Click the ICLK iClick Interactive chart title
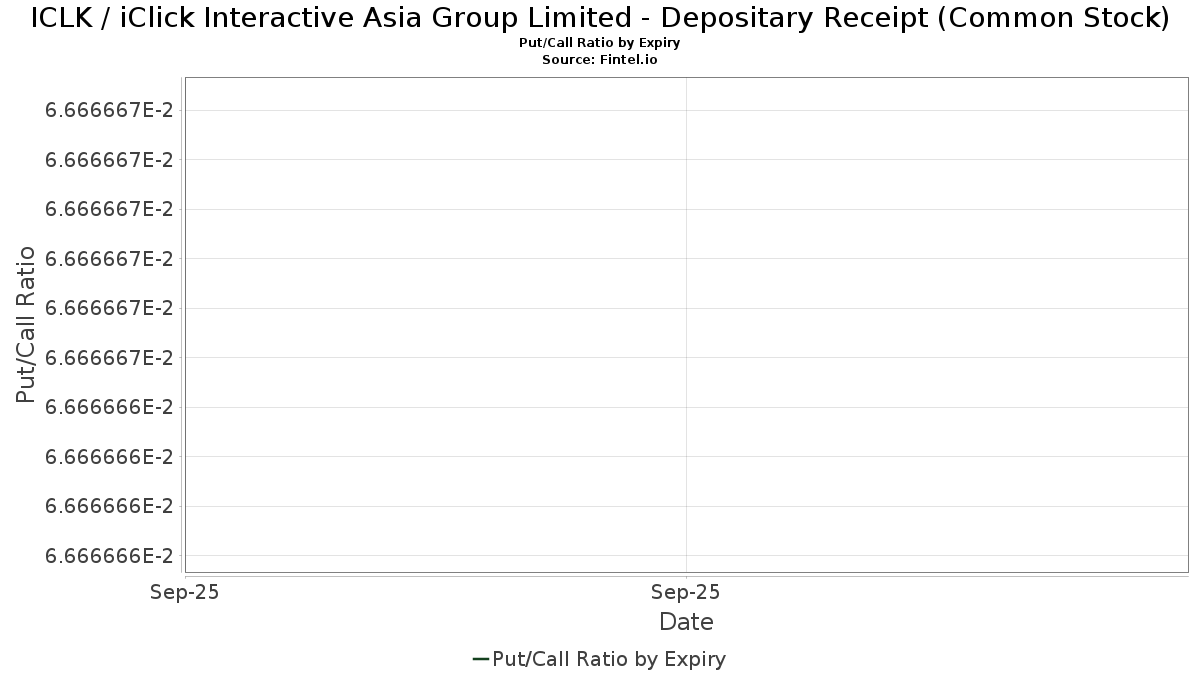Image resolution: width=1200 pixels, height=675 pixels. coord(600,18)
